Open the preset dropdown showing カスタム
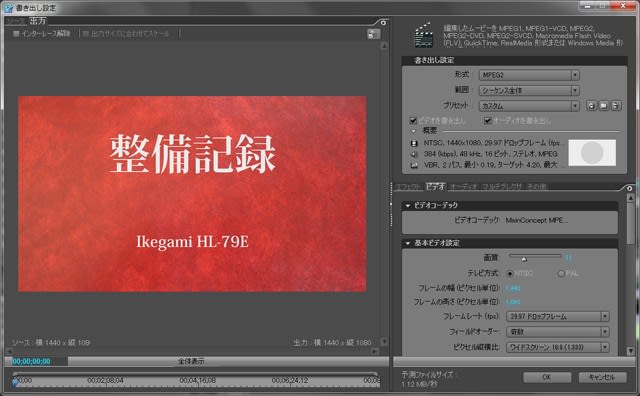This screenshot has width=640, height=396. pyautogui.click(x=529, y=106)
